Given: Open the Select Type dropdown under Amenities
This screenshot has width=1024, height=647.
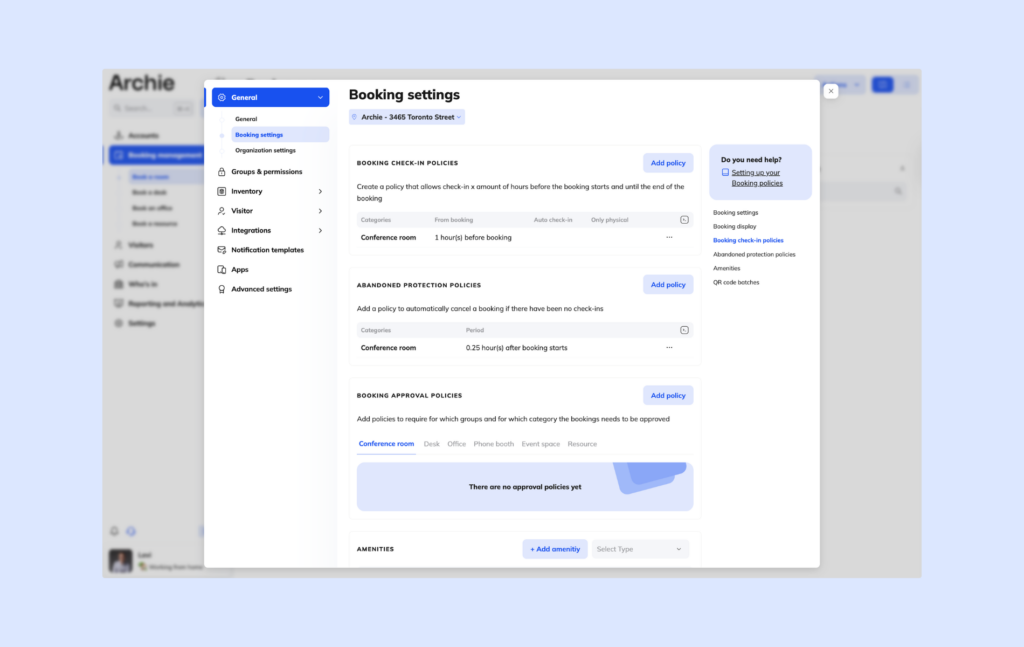Looking at the screenshot, I should tap(640, 549).
